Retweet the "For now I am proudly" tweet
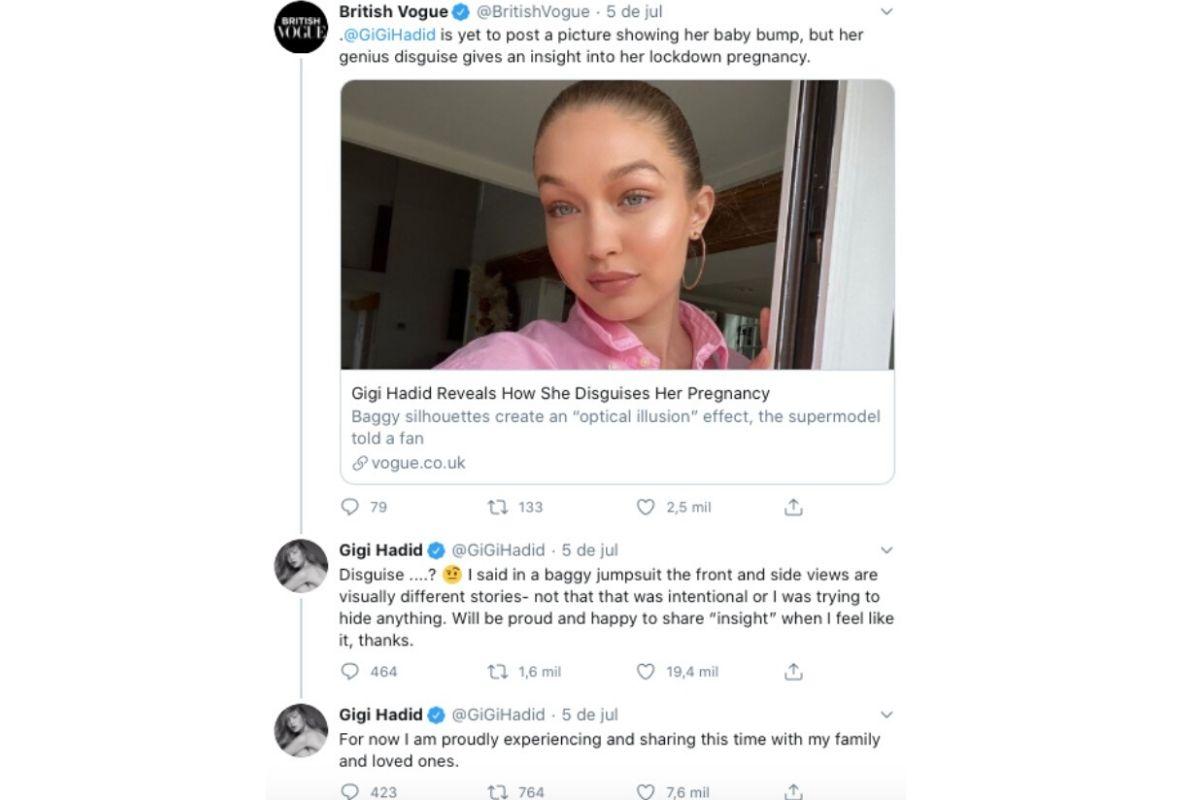1200x800 pixels. (497, 791)
